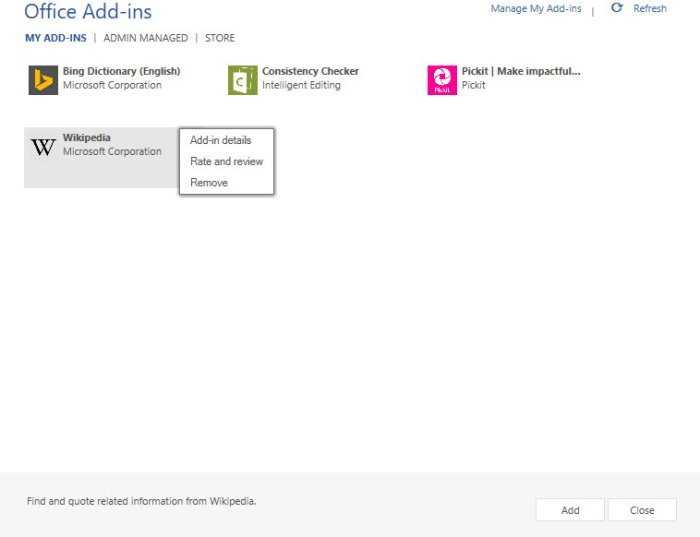Screen dimensions: 700x537
Task: Click the Wikipedia W logo icon
Action: click(43, 147)
